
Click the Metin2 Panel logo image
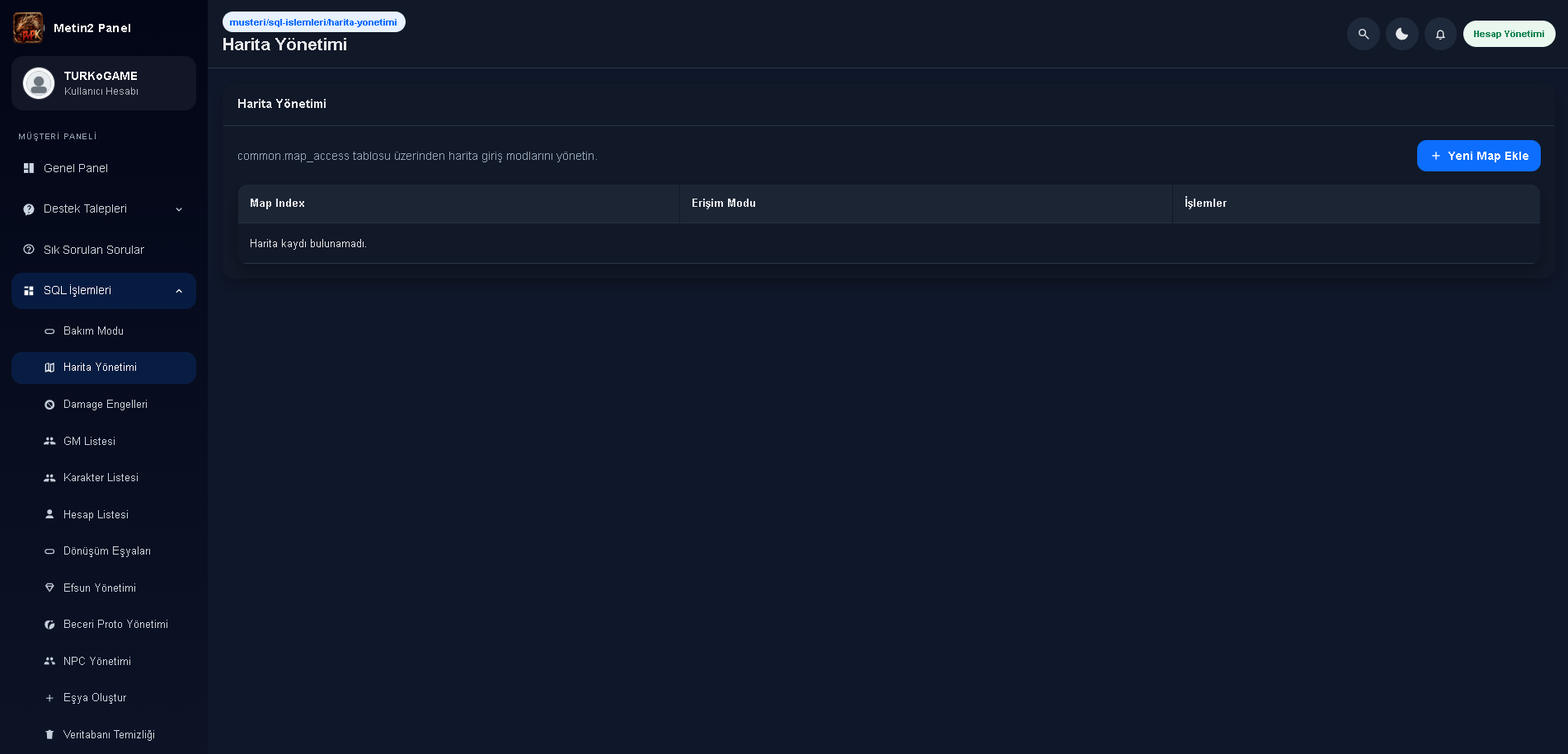(28, 28)
